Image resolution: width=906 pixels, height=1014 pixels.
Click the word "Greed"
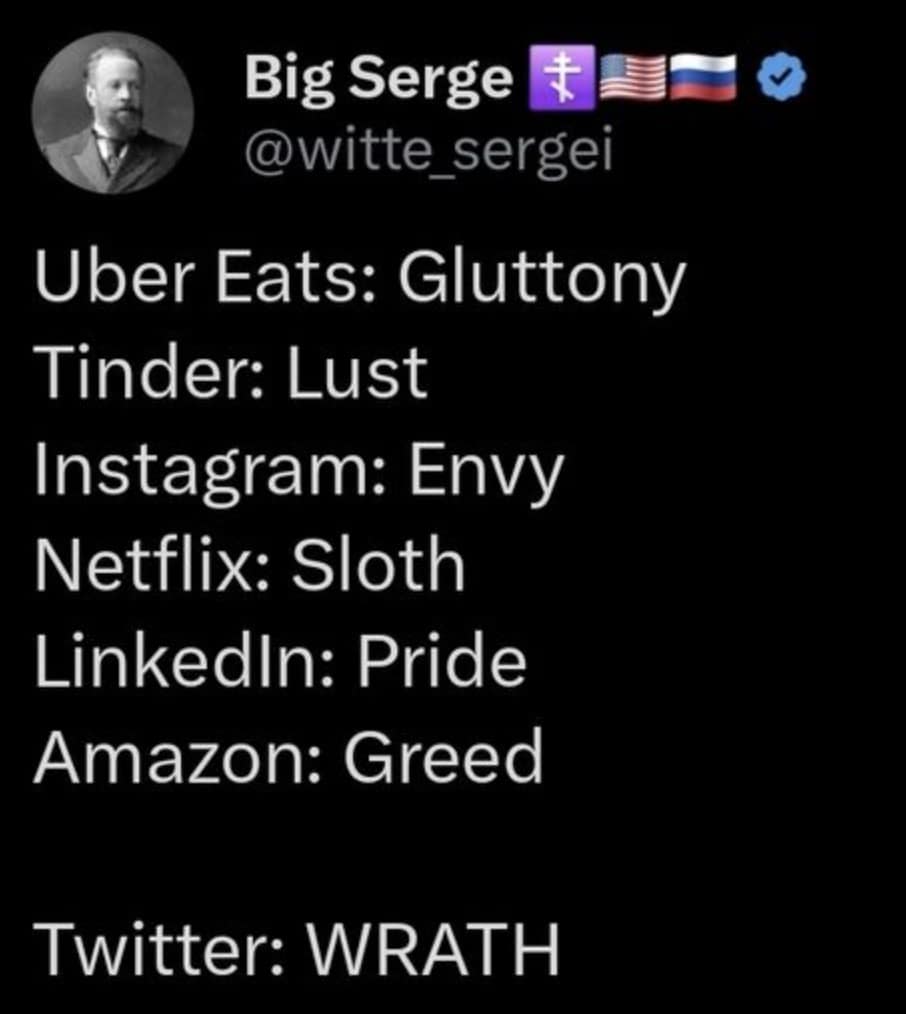pos(443,755)
